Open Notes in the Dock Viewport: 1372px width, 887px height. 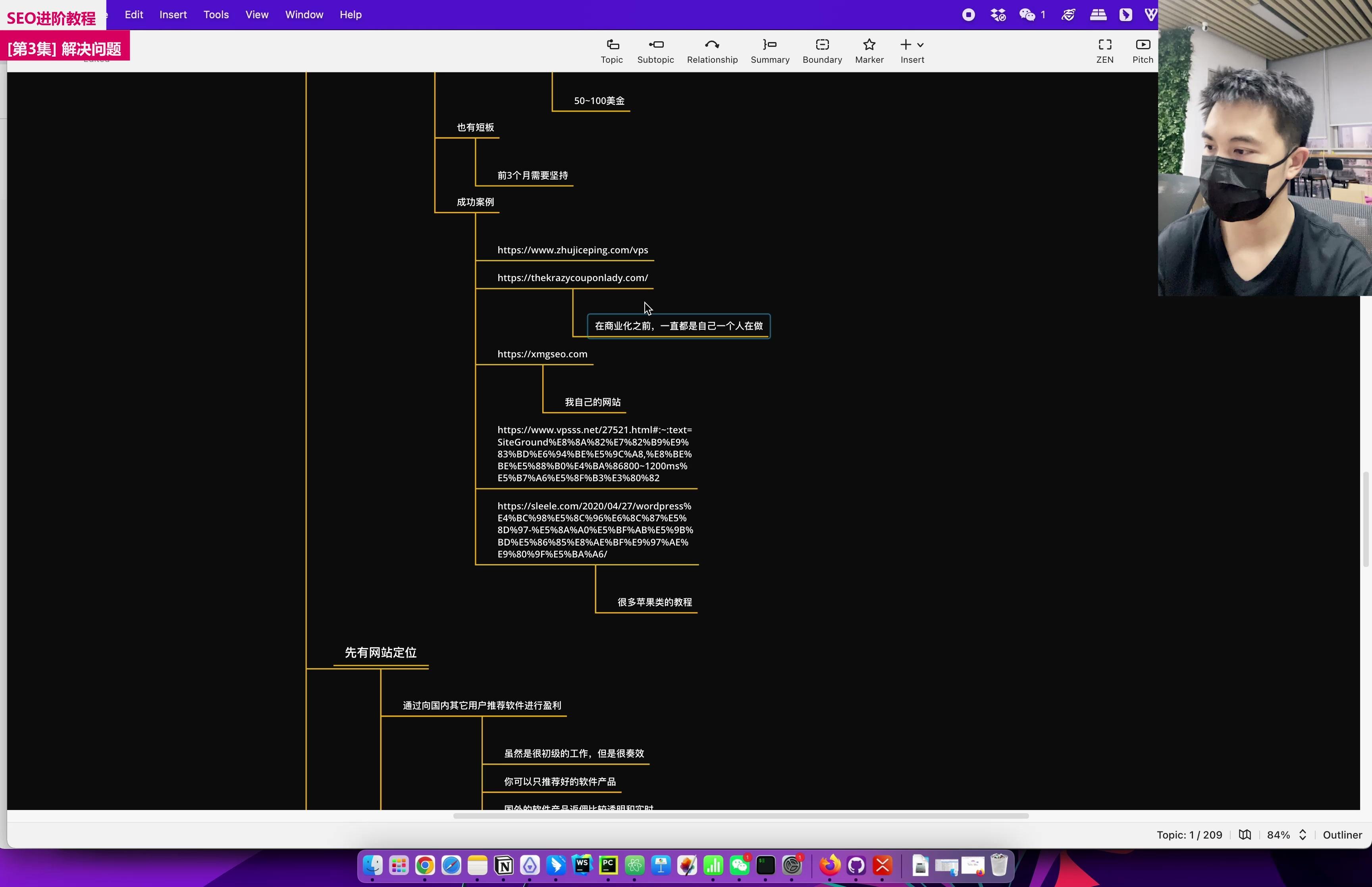pyautogui.click(x=477, y=865)
